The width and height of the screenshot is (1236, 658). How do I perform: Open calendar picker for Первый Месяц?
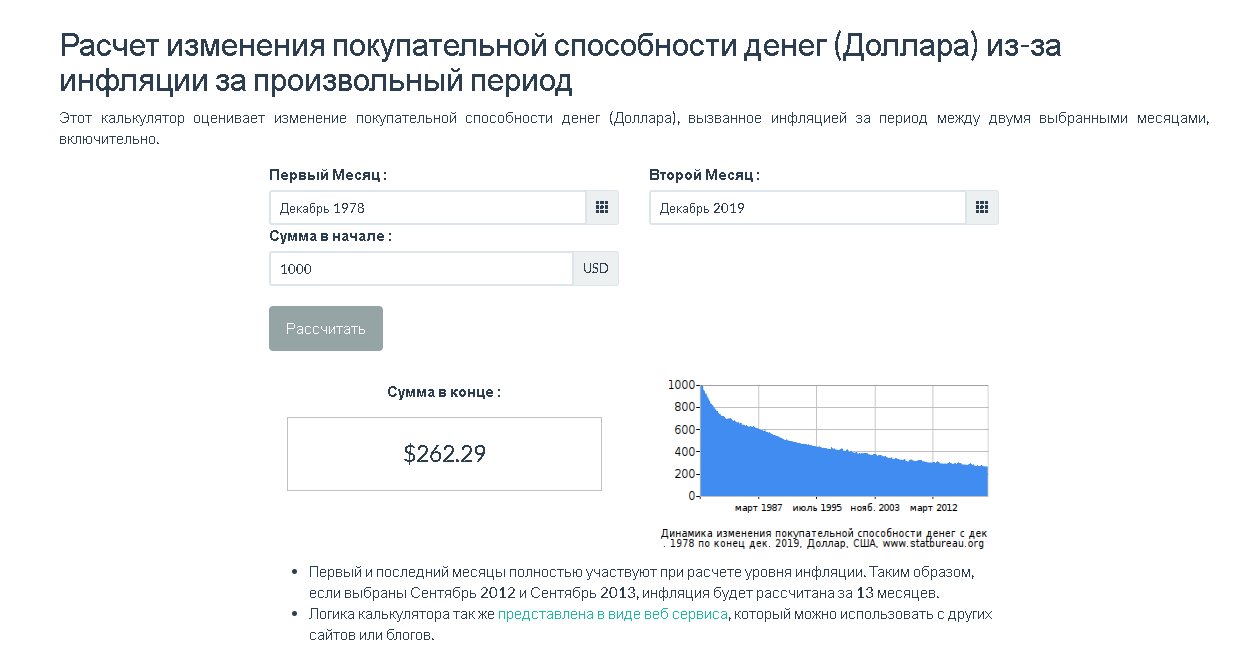(602, 208)
